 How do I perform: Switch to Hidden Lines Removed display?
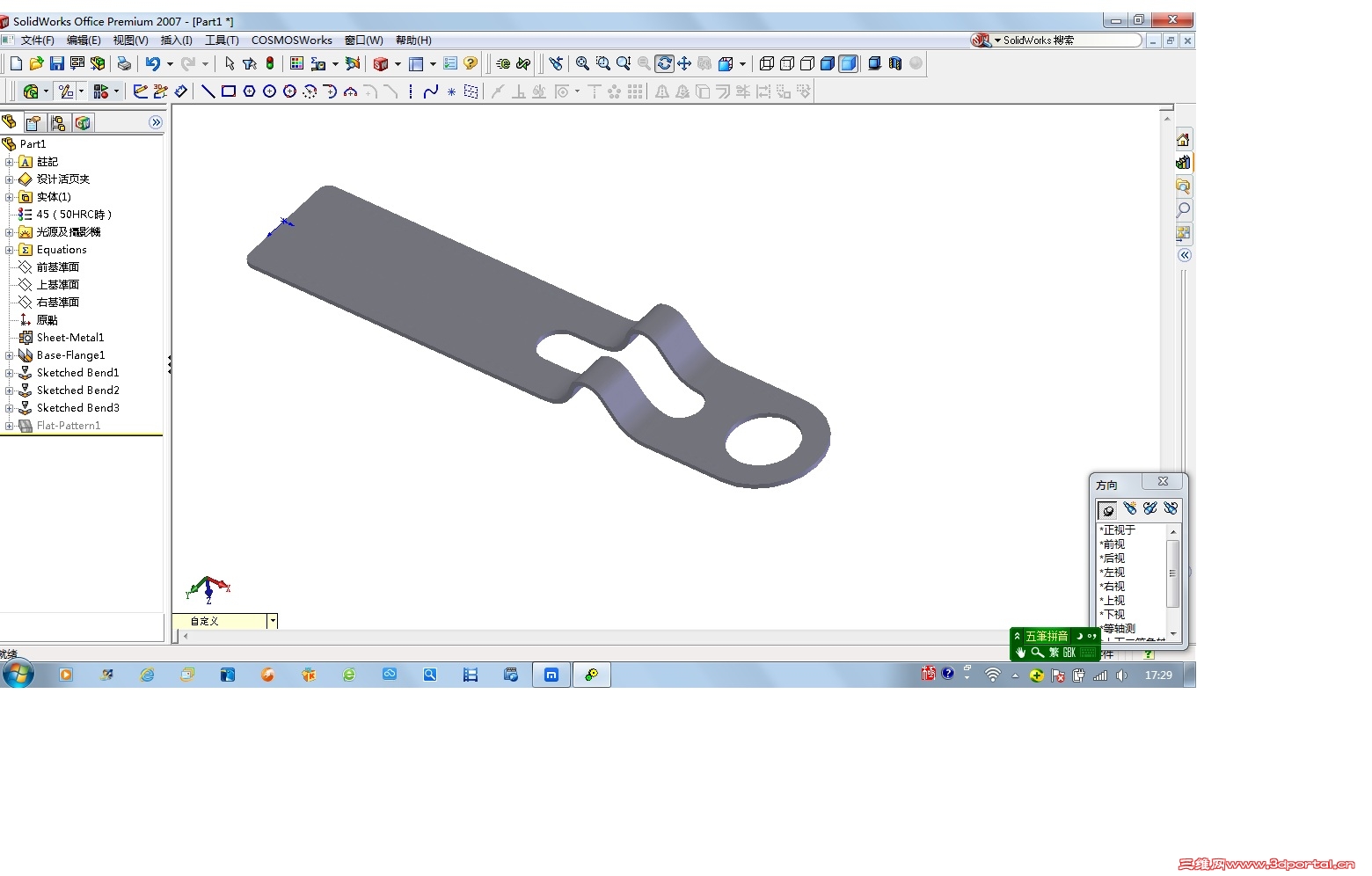pos(807,63)
